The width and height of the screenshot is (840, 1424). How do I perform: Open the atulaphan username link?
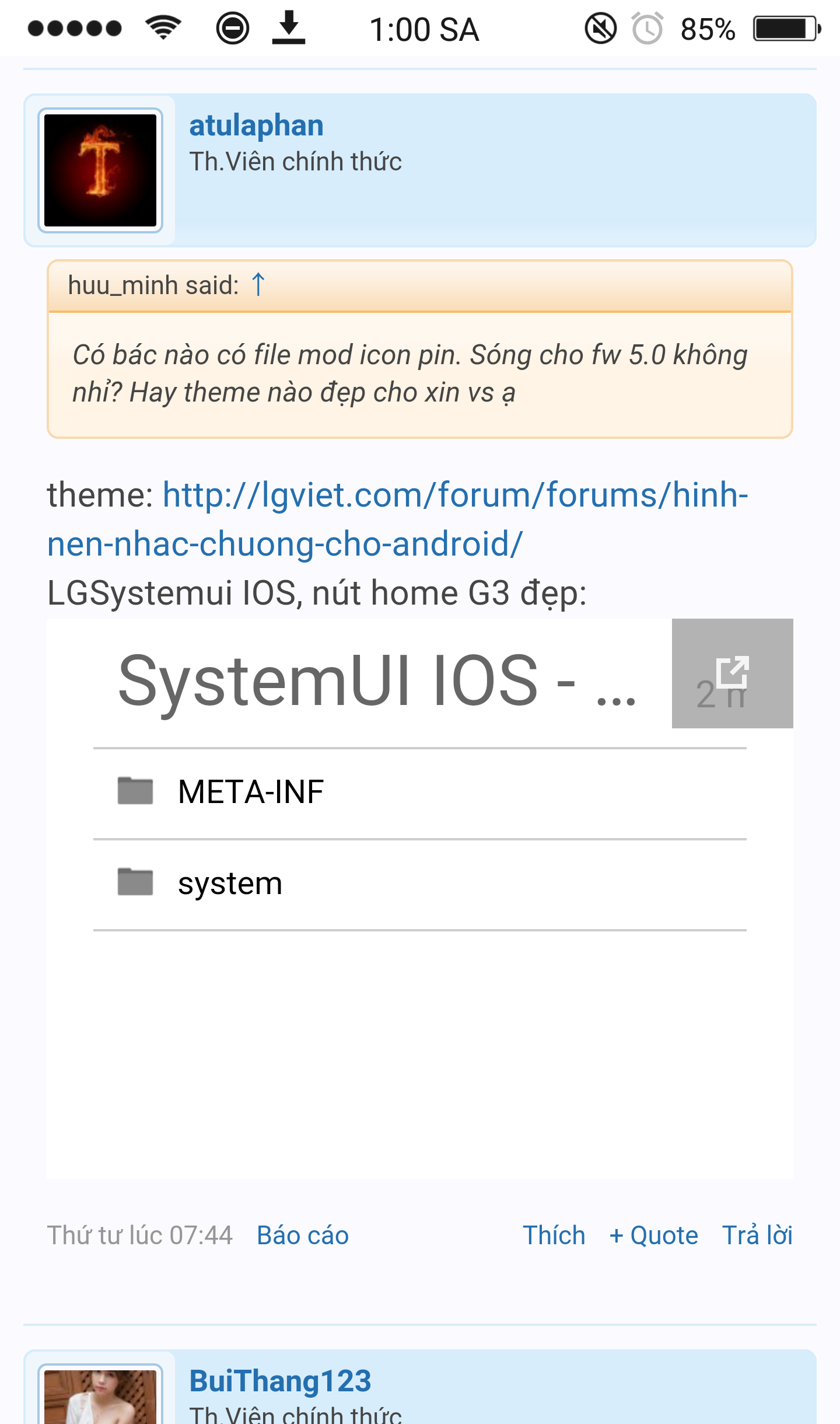256,125
